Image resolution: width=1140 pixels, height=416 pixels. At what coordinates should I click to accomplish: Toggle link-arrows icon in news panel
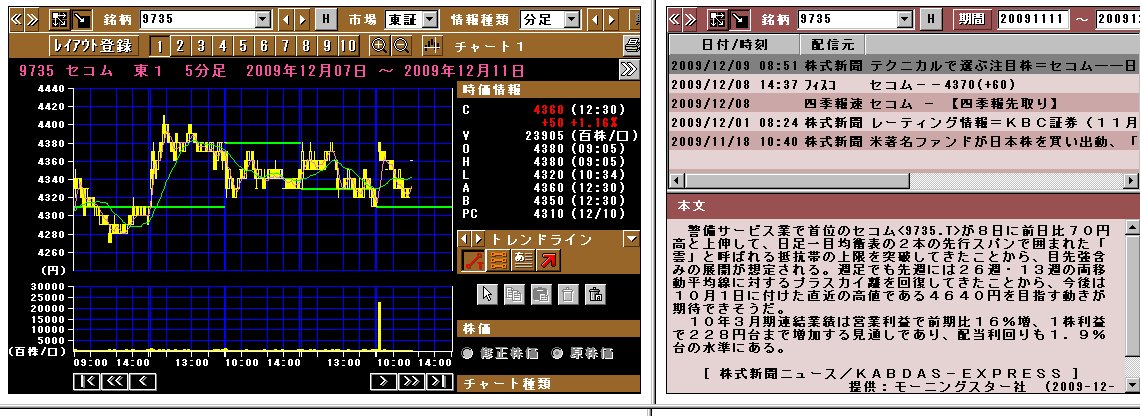[x=718, y=20]
